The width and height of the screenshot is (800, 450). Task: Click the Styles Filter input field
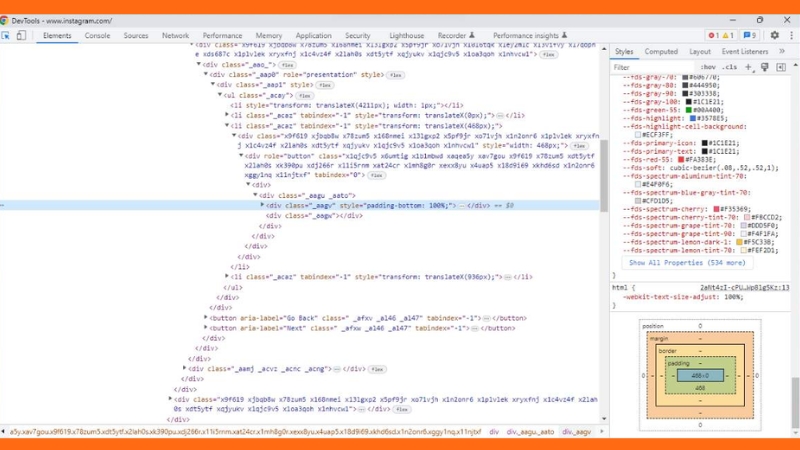[x=653, y=67]
